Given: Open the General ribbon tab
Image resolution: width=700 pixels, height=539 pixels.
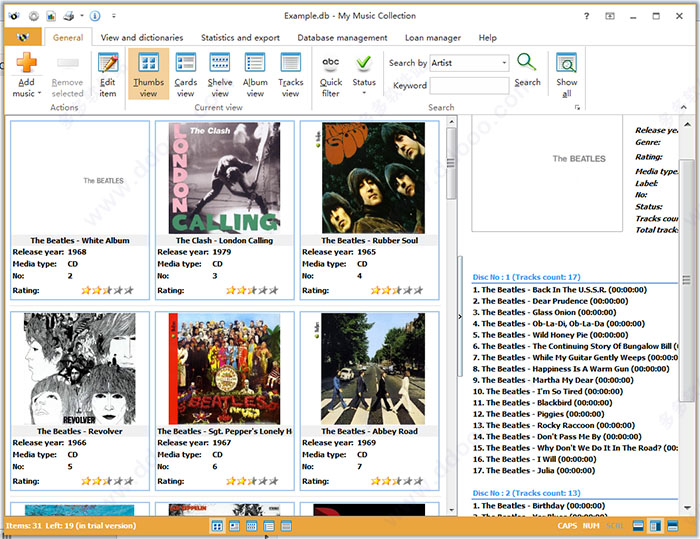Looking at the screenshot, I should 68,38.
